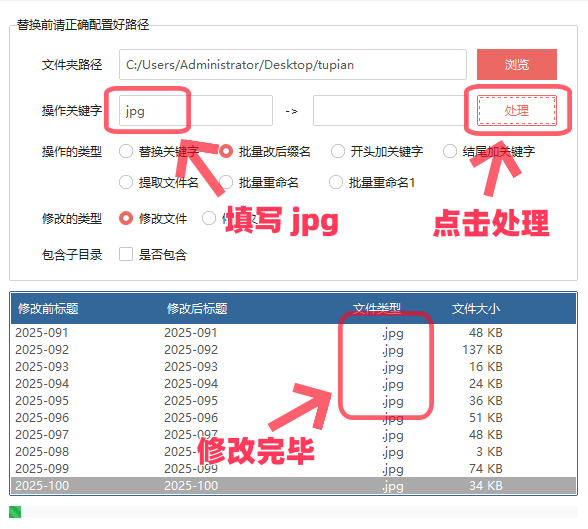Image resolution: width=588 pixels, height=529 pixels.
Task: Click the 浏览 browse button
Action: click(516, 64)
